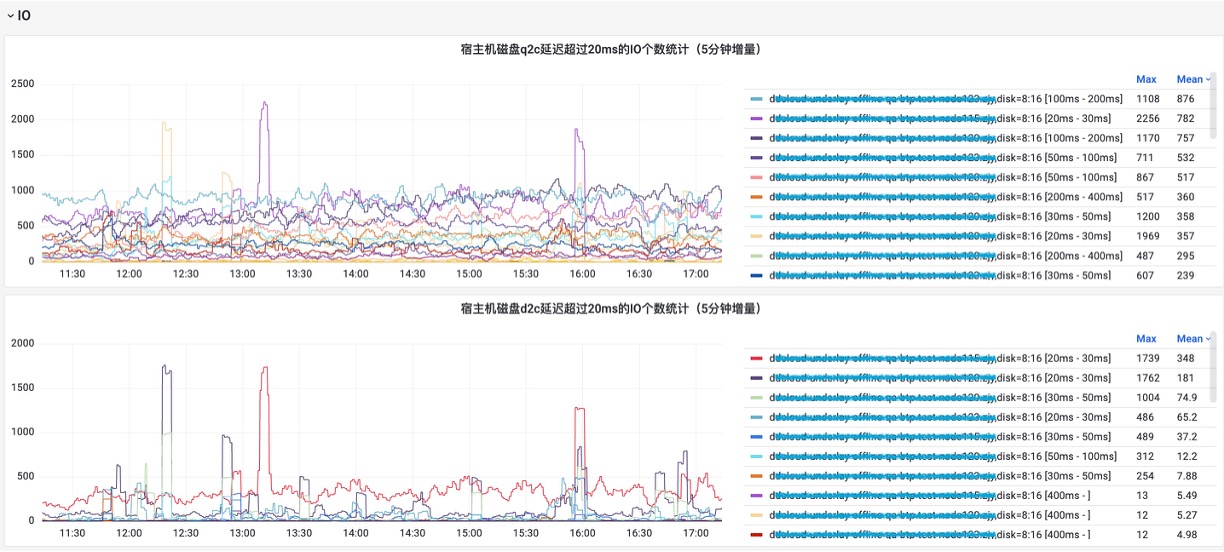The height and width of the screenshot is (552, 1224).
Task: Click purple swatch of q2c series with Max 2256
Action: point(756,119)
